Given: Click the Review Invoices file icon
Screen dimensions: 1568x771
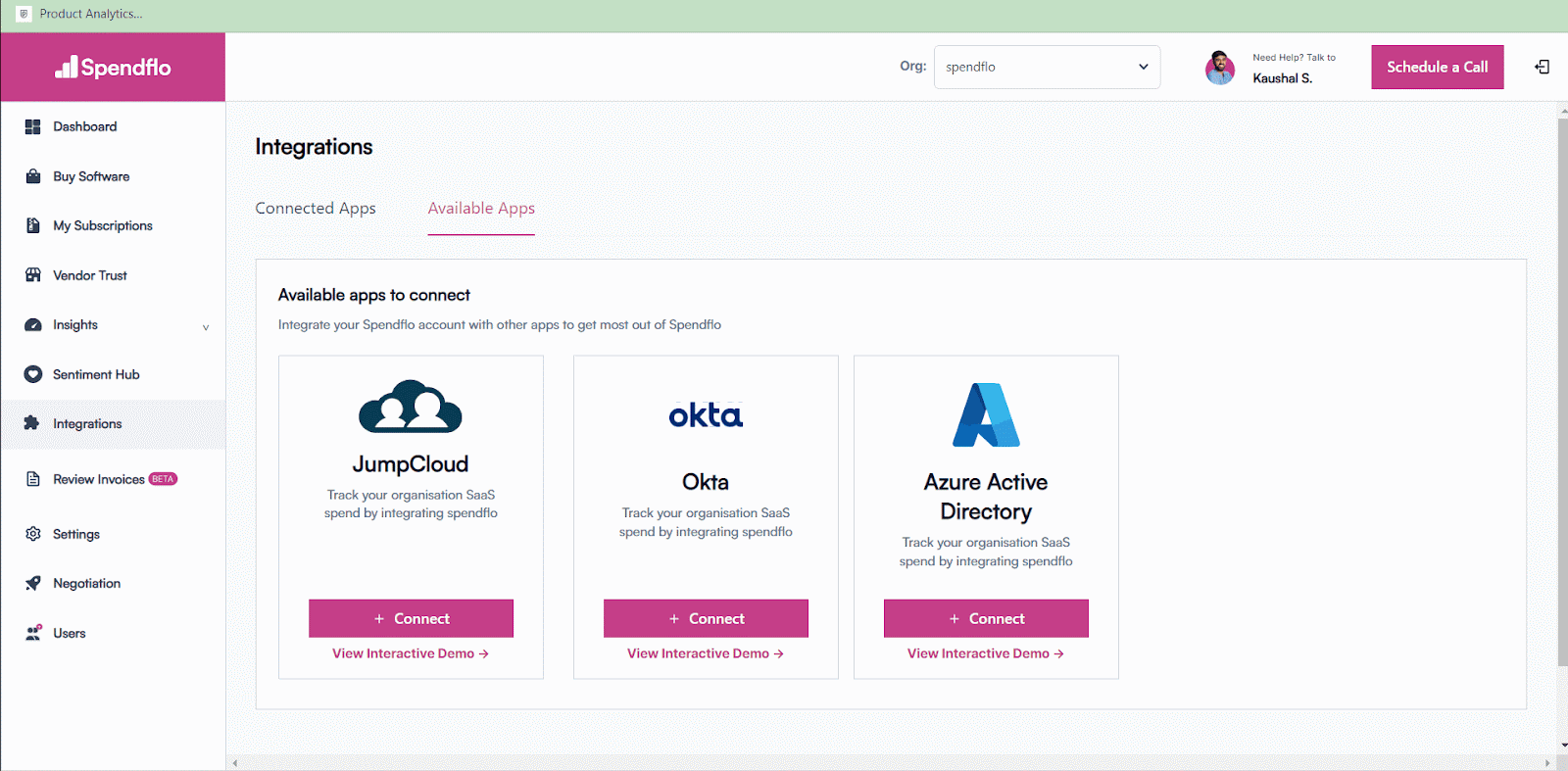Looking at the screenshot, I should (x=32, y=479).
